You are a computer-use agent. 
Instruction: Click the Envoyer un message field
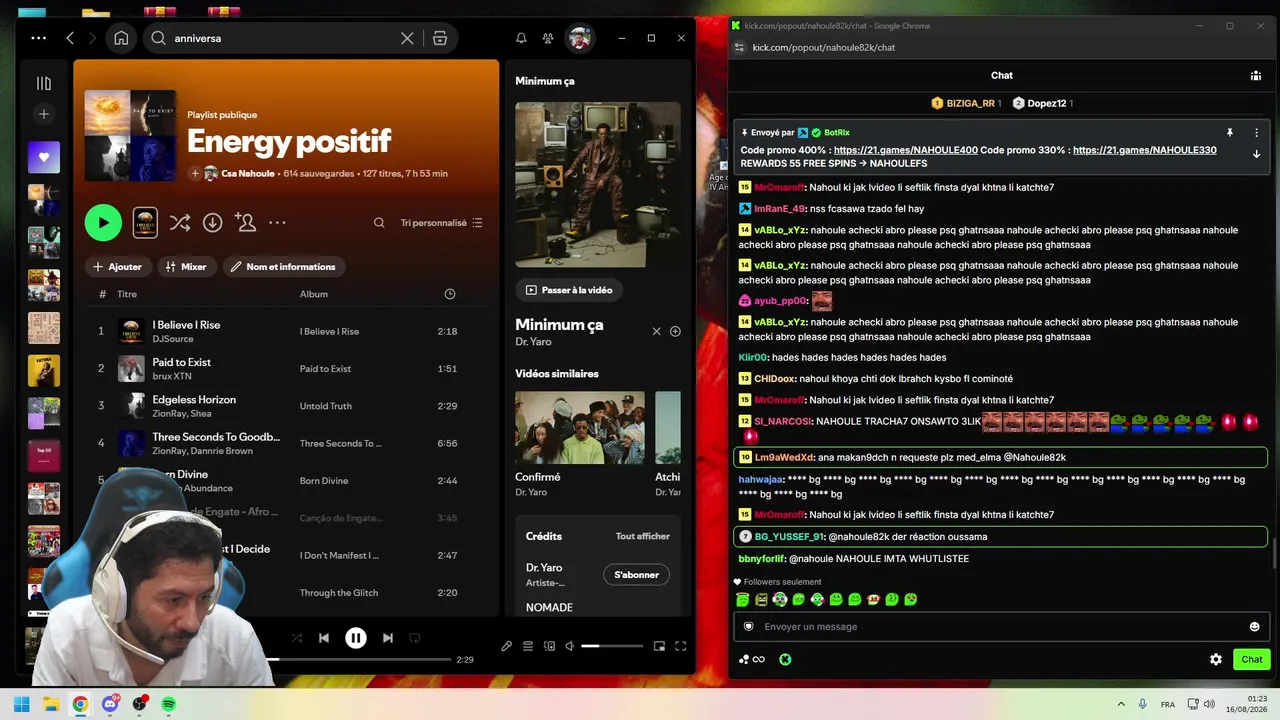coord(1000,627)
